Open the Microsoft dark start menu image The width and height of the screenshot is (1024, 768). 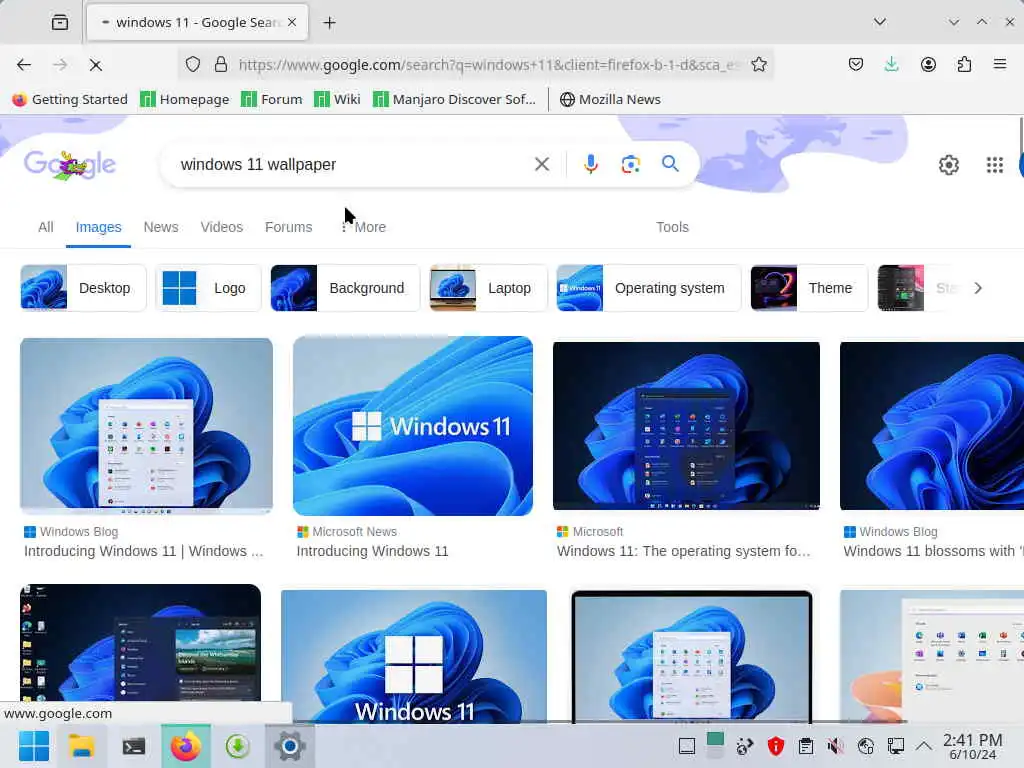coord(686,426)
